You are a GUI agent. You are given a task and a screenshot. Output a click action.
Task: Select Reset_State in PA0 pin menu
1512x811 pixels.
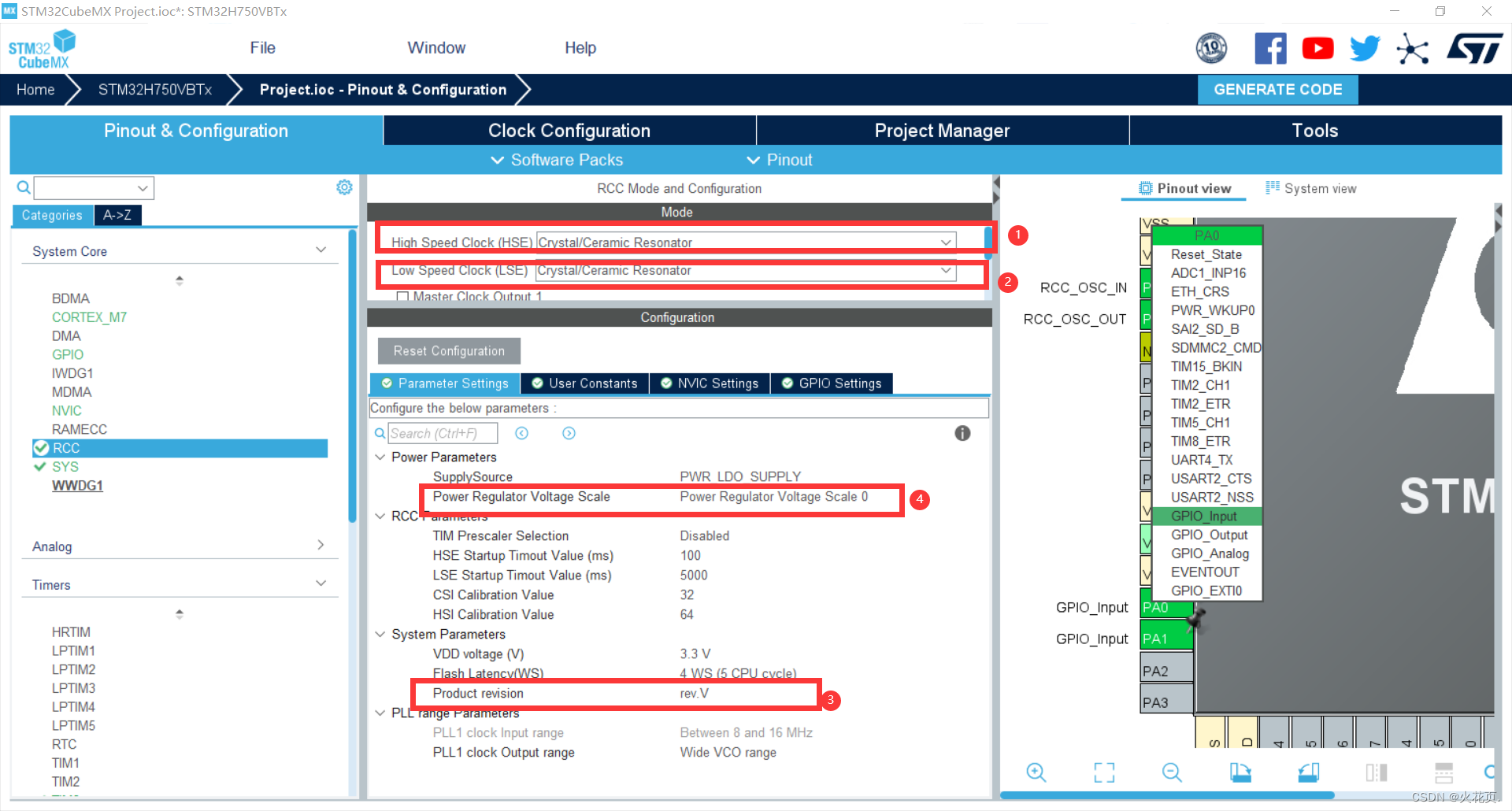(1207, 254)
